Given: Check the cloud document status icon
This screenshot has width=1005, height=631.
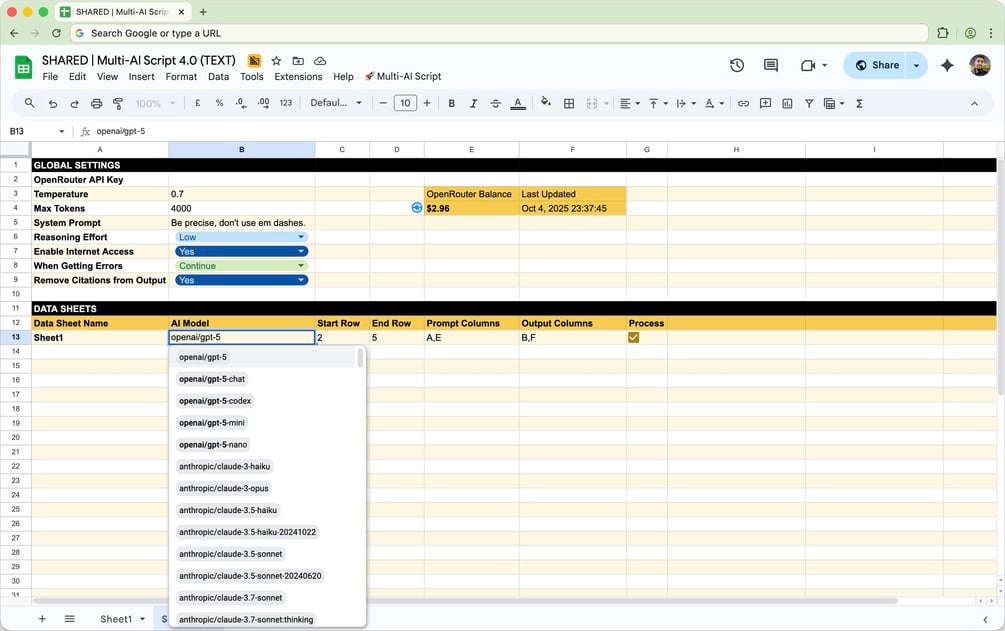Looking at the screenshot, I should click(320, 61).
